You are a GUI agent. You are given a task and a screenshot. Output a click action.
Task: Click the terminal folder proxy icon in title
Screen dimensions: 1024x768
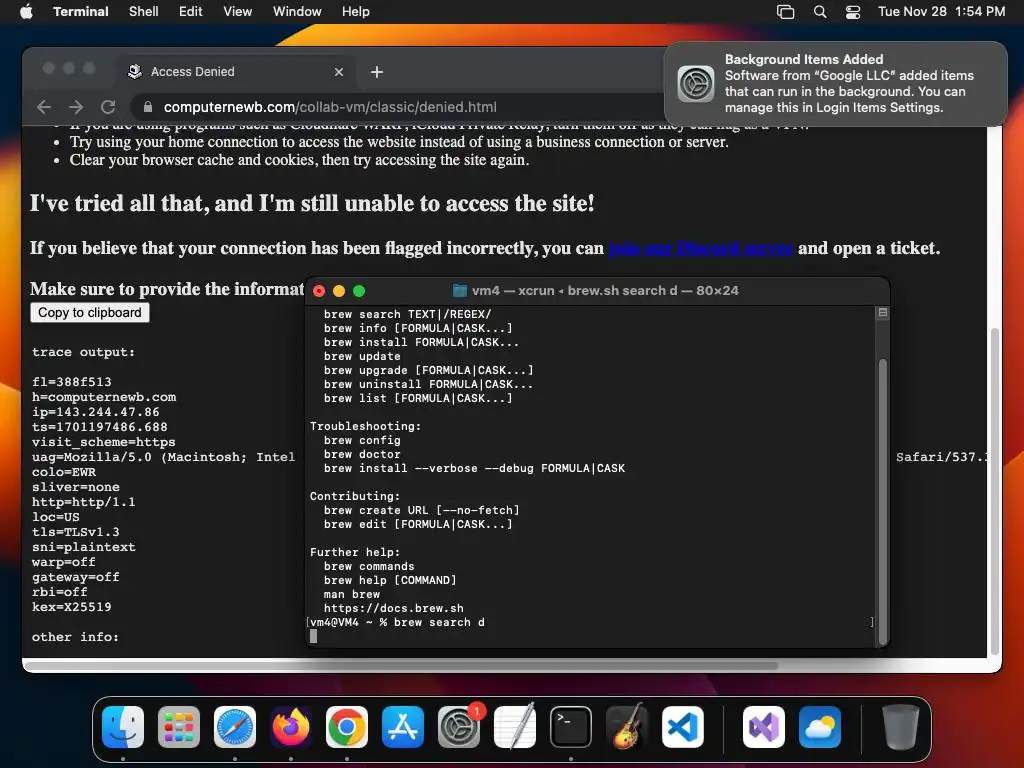(x=460, y=291)
